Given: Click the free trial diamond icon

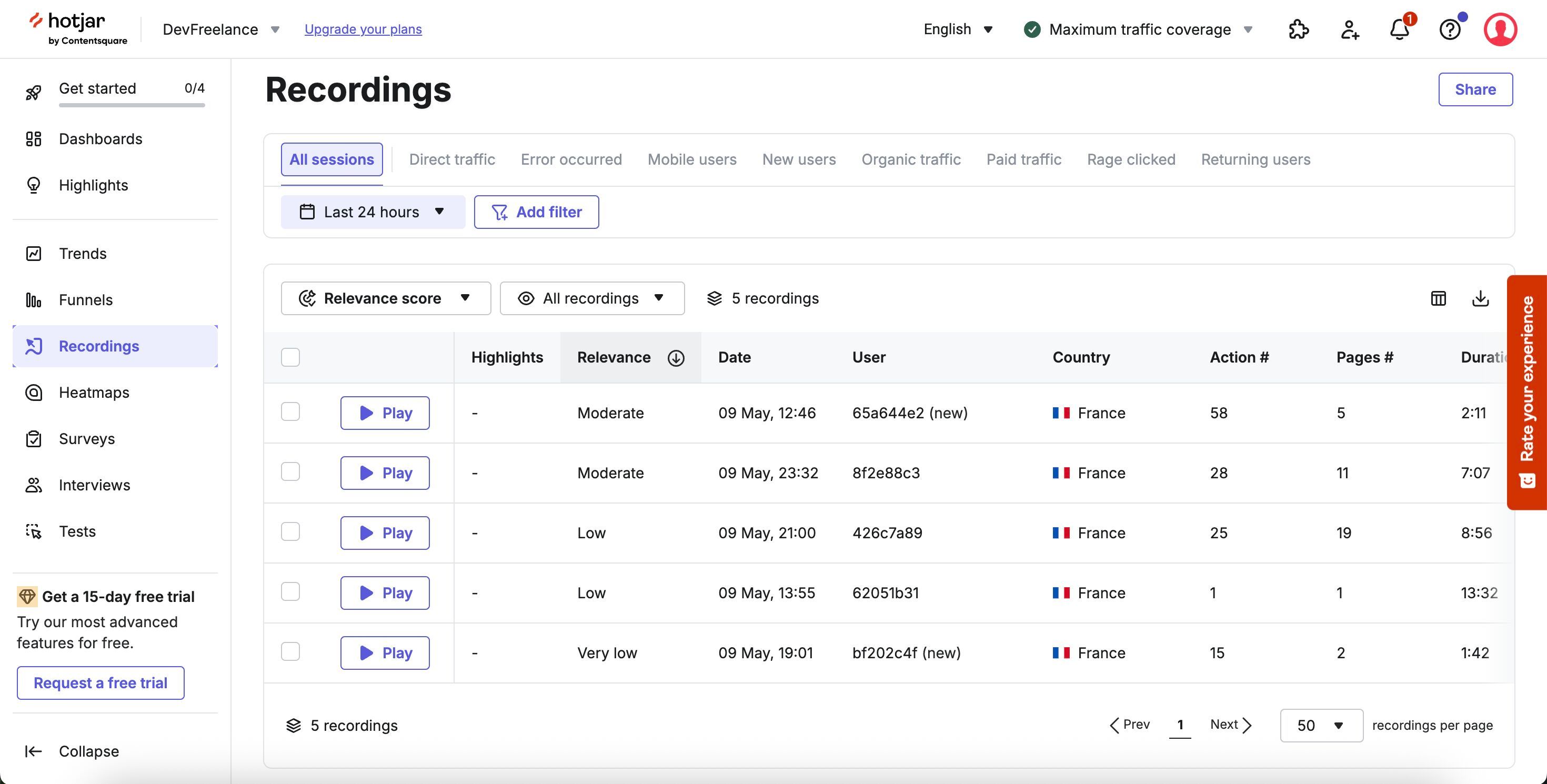Looking at the screenshot, I should (x=27, y=596).
